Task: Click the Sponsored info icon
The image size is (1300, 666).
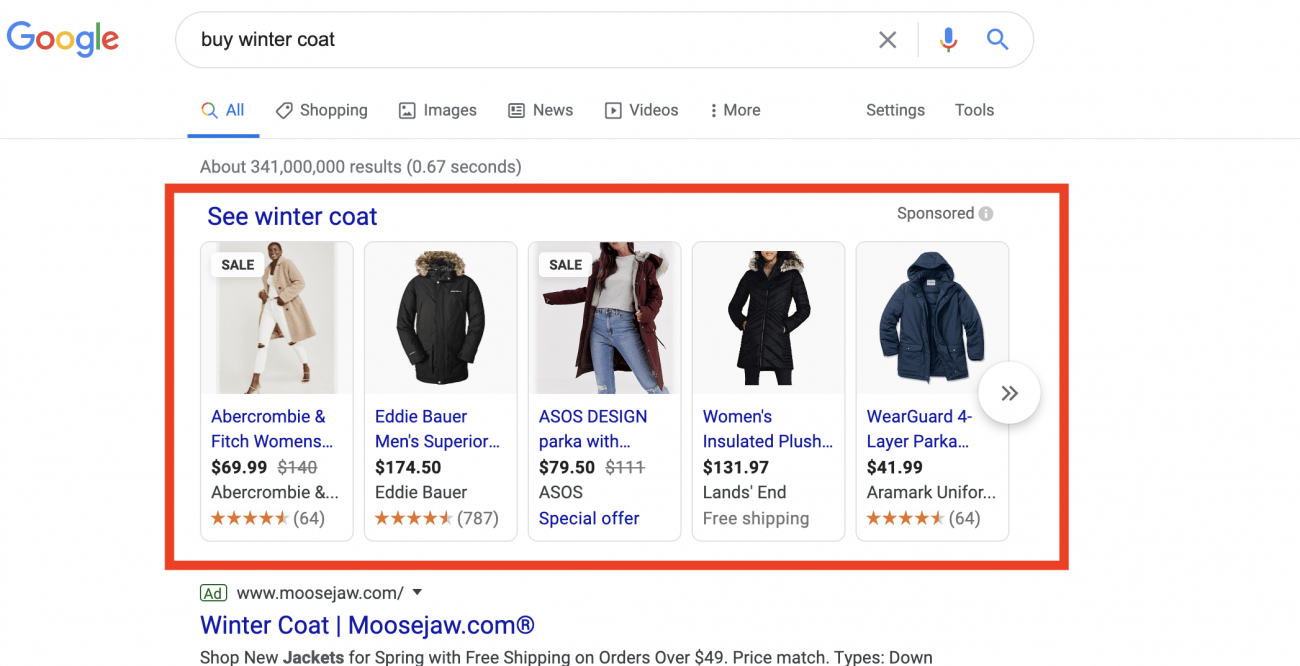Action: [x=986, y=213]
